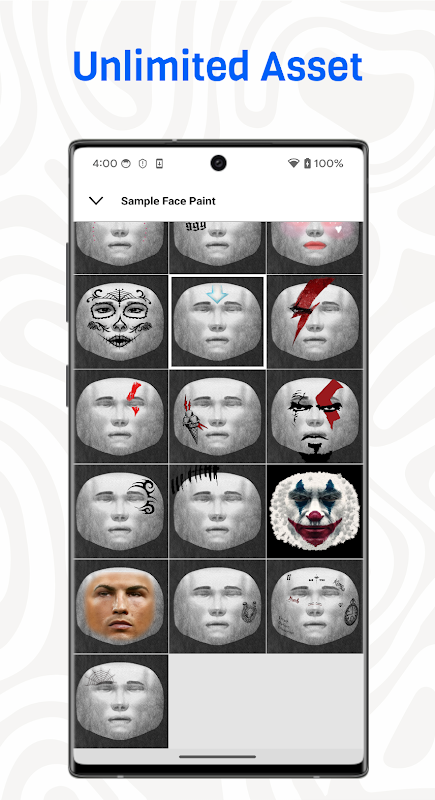435x800 pixels.
Task: Select the top forehead text tattoo paint
Action: click(217, 247)
